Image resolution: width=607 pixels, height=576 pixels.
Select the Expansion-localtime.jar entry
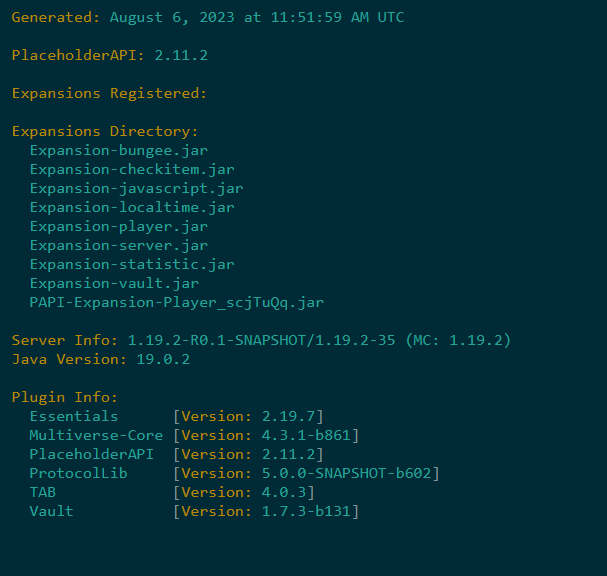(x=132, y=207)
